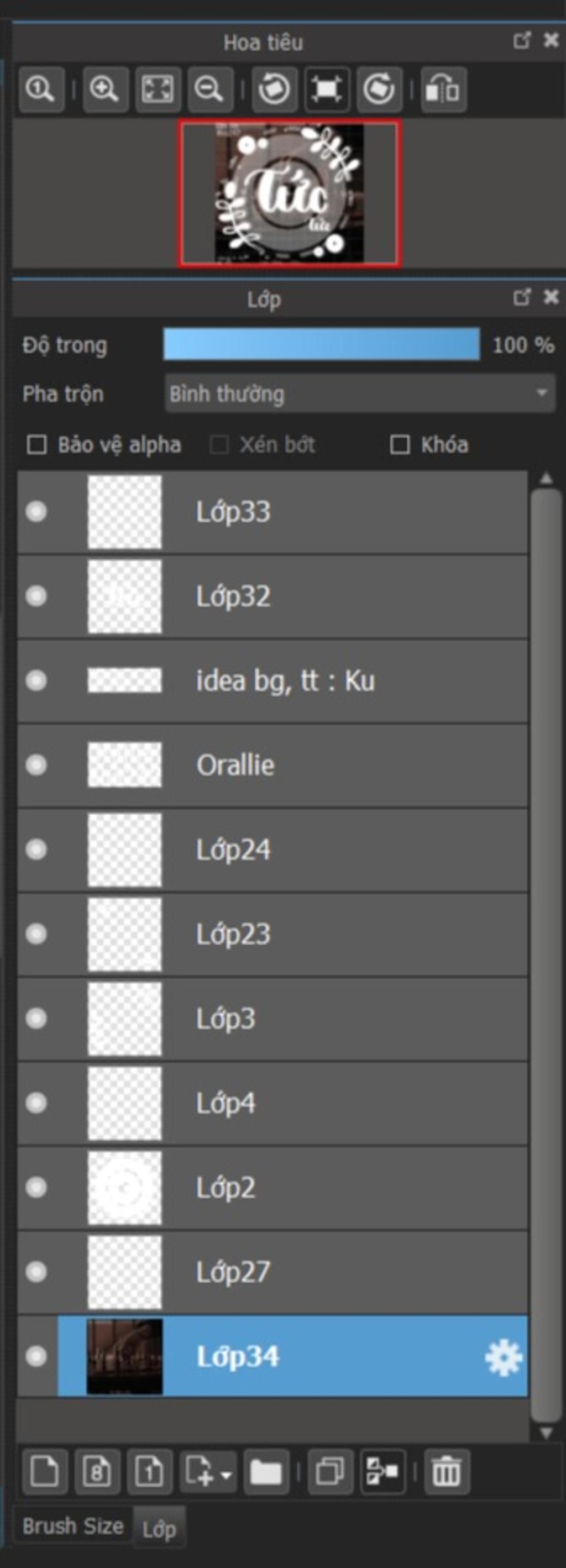This screenshot has height=1568, width=566.
Task: Fit canvas to screen icon
Action: 158,90
